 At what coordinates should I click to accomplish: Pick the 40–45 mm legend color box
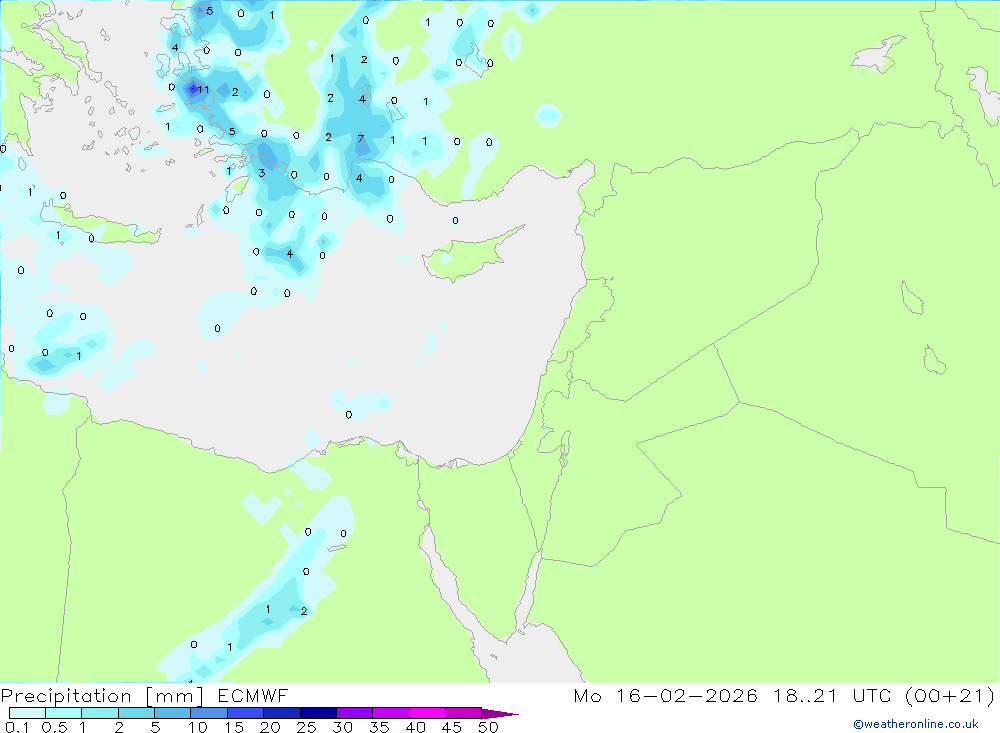427,713
